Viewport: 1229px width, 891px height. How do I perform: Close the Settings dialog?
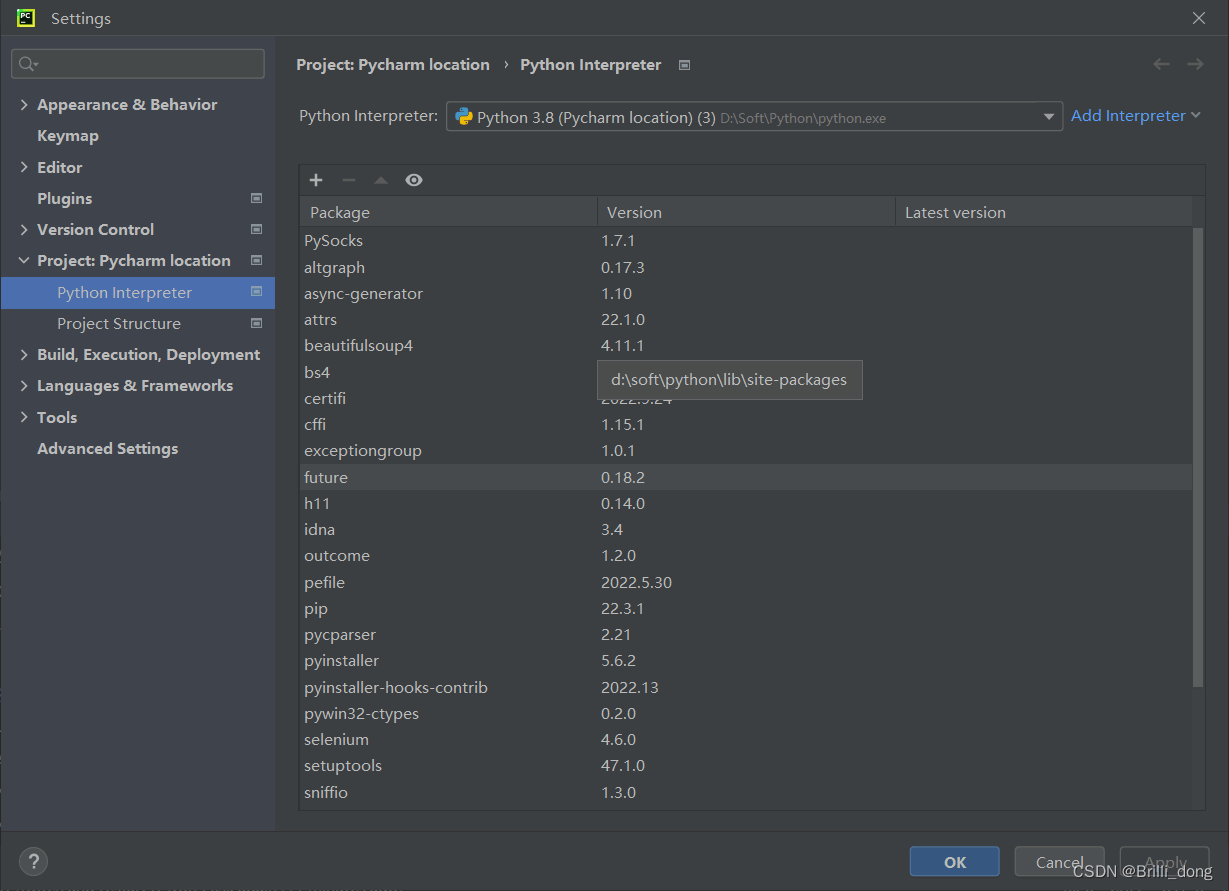coord(1199,18)
